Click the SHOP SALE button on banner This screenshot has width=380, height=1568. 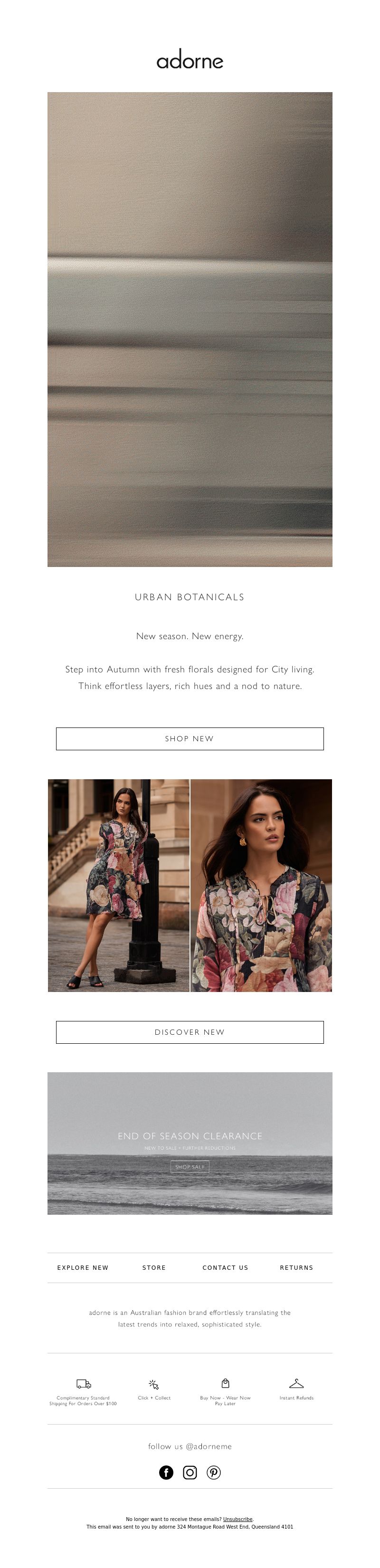coord(190,1166)
